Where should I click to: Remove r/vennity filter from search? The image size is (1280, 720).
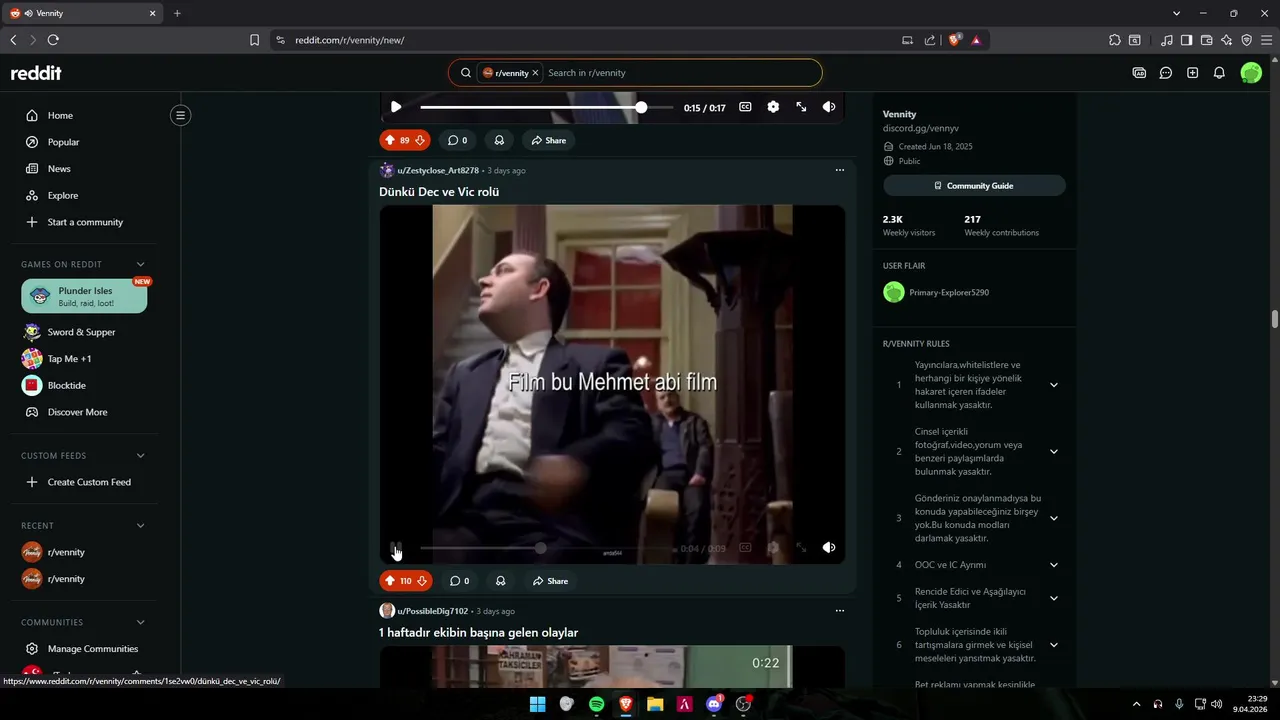535,73
